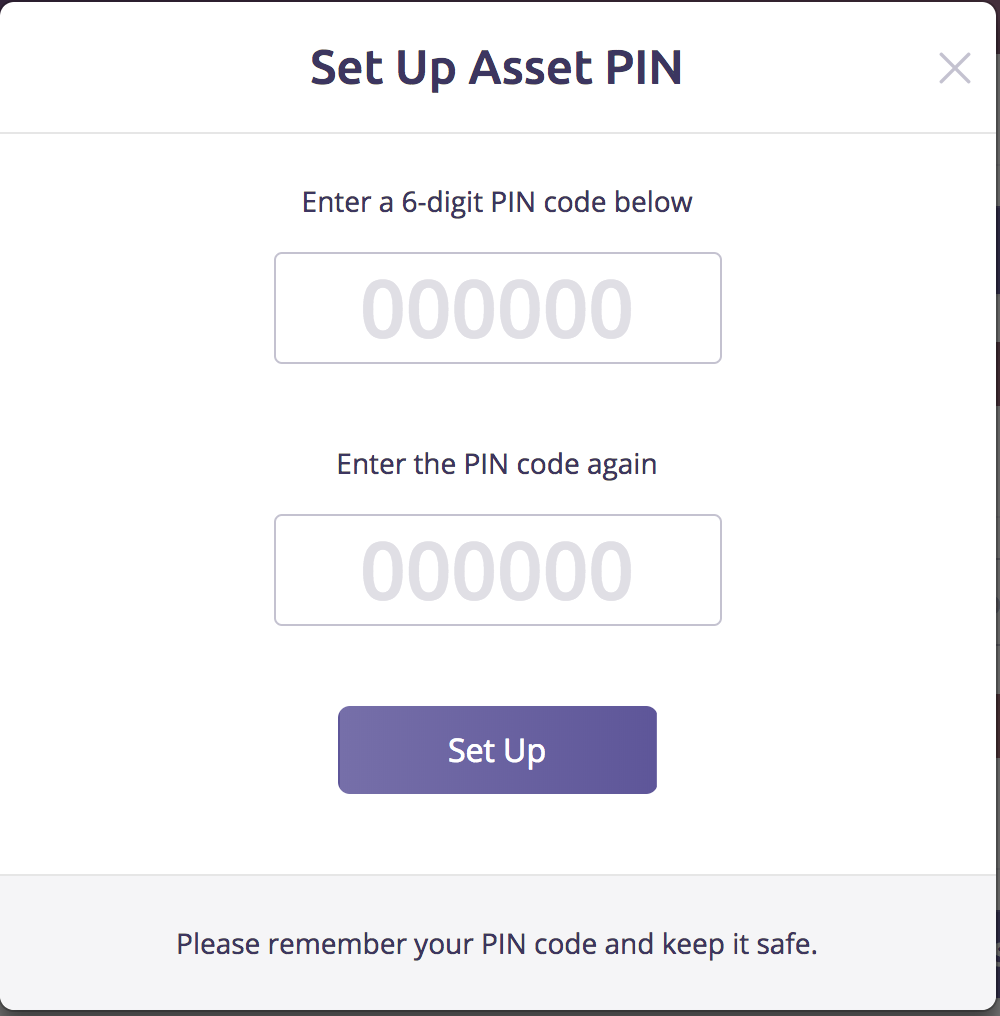Click the "Please remember your PIN code" notice
This screenshot has height=1016, width=1000.
pyautogui.click(x=497, y=944)
